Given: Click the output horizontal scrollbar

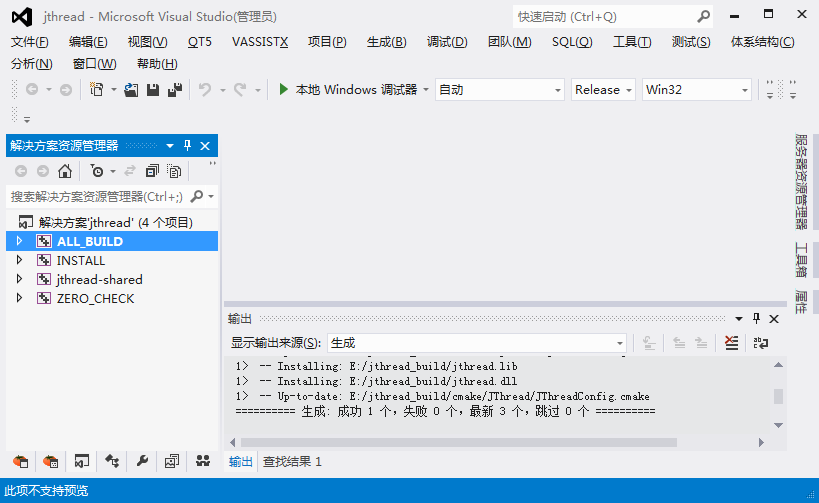Looking at the screenshot, I should click(x=459, y=442).
